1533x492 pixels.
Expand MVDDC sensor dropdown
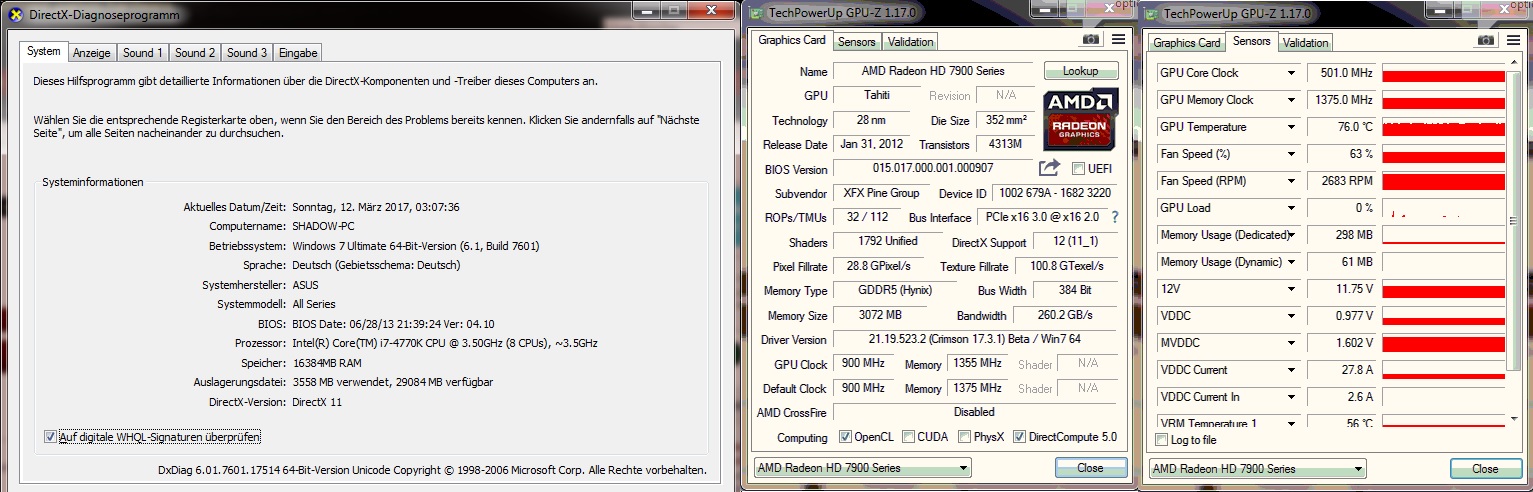[1291, 343]
